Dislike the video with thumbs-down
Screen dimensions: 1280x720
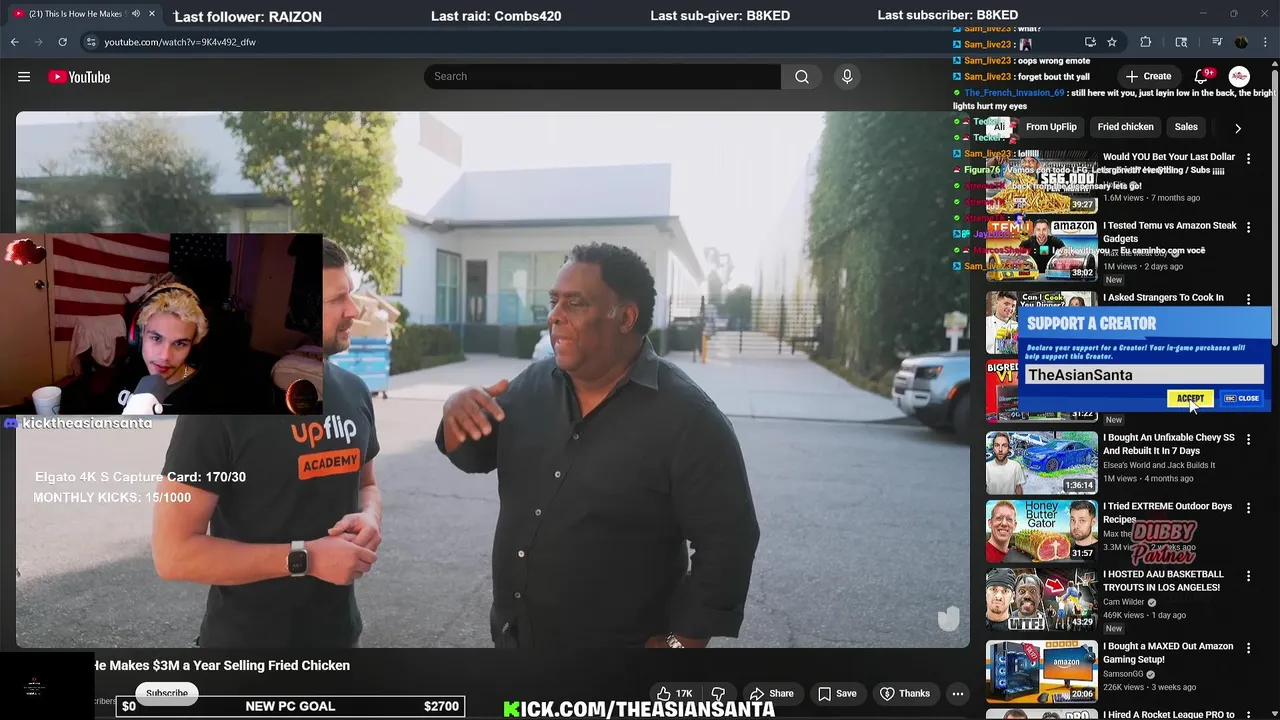(x=718, y=693)
